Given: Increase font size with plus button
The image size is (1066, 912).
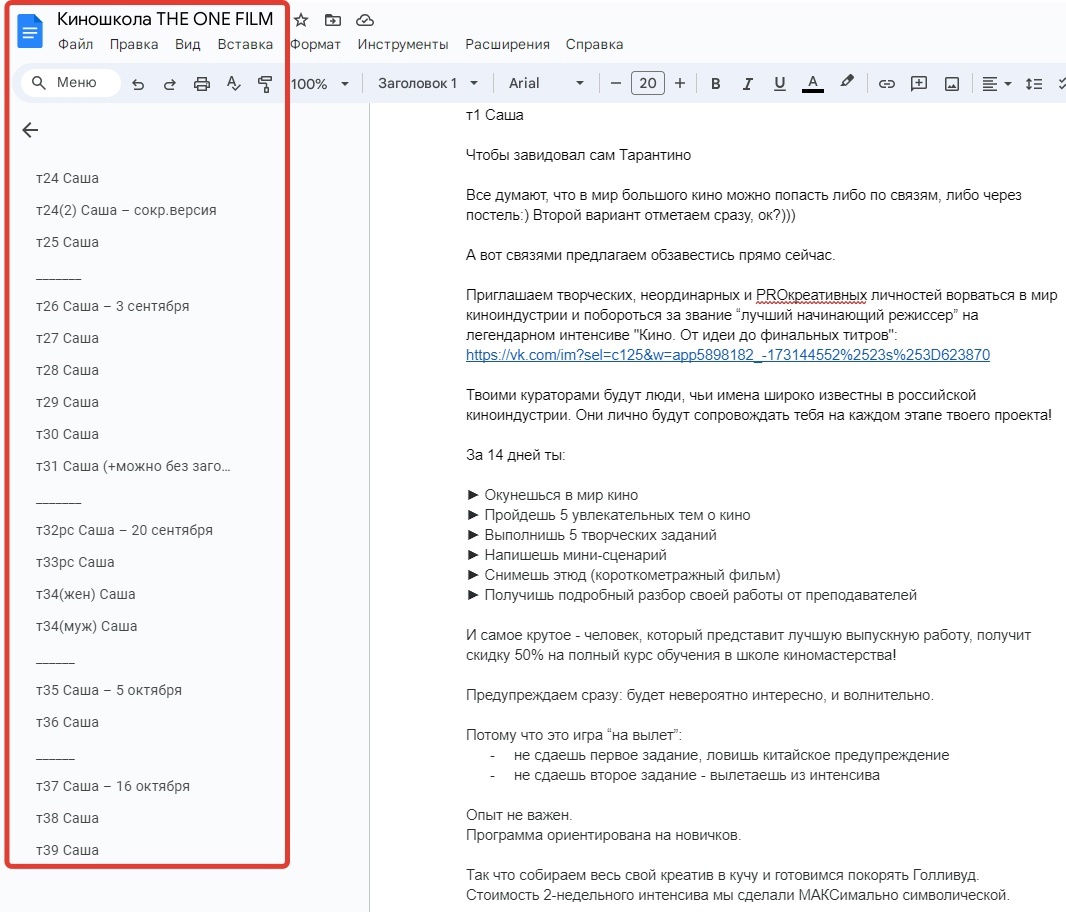Looking at the screenshot, I should coord(680,83).
